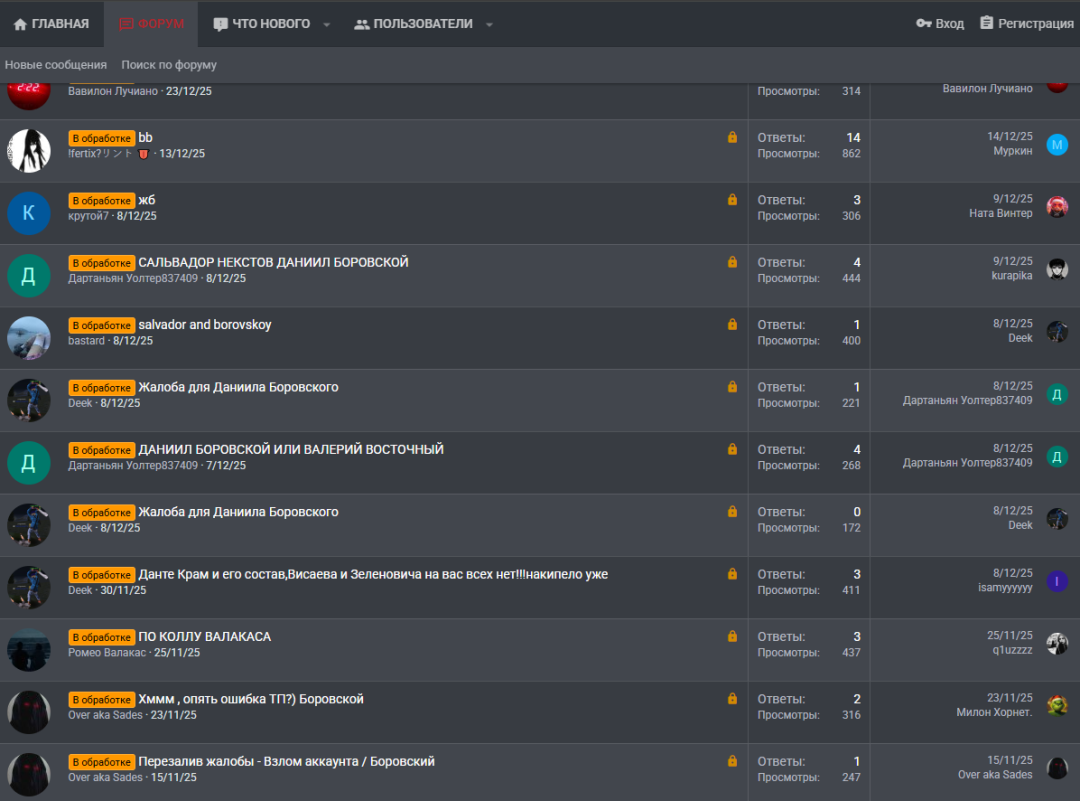
Task: Click Милон Хорнет's avatar icon
Action: pos(1057,706)
